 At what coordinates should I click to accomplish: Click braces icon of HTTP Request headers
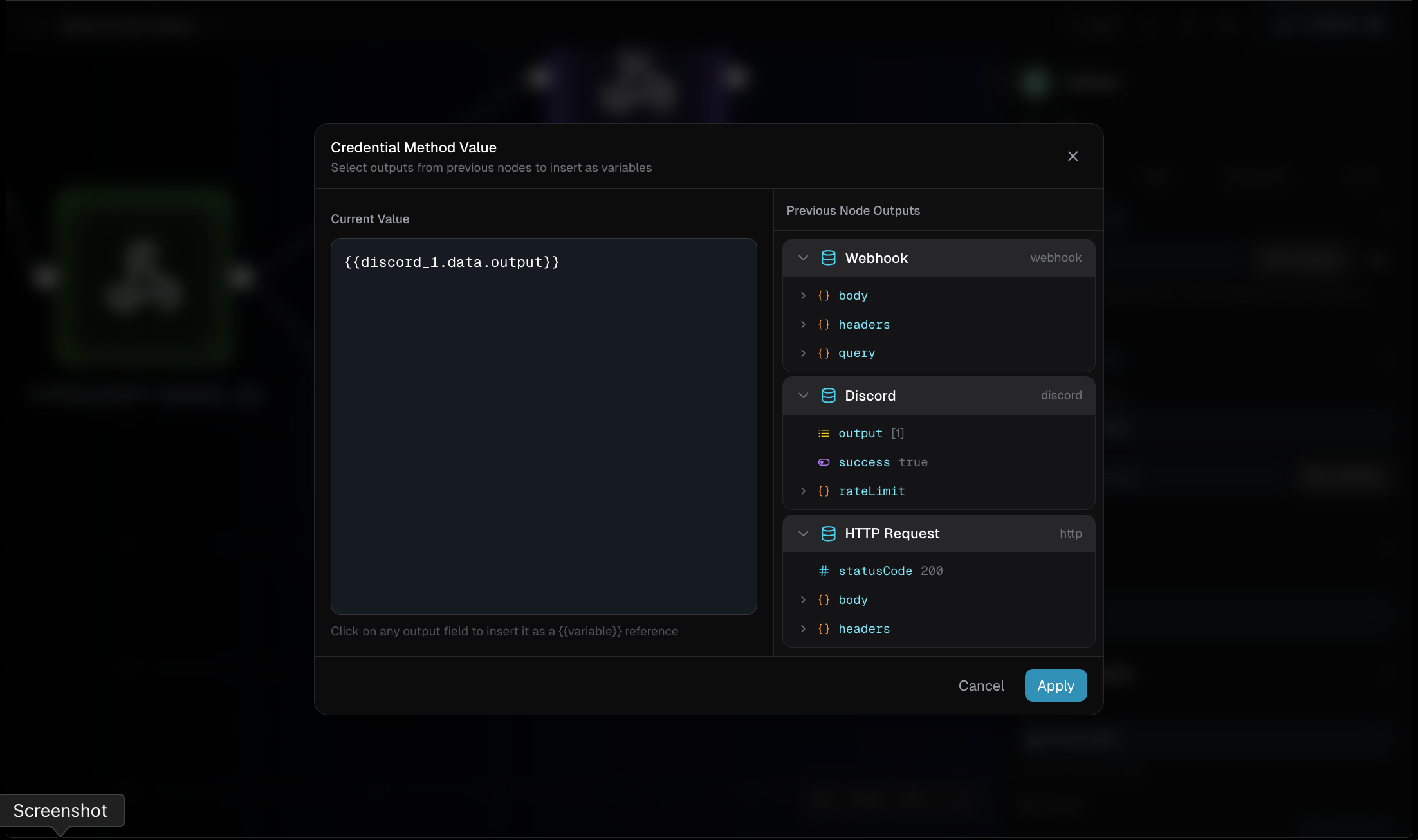(x=824, y=629)
